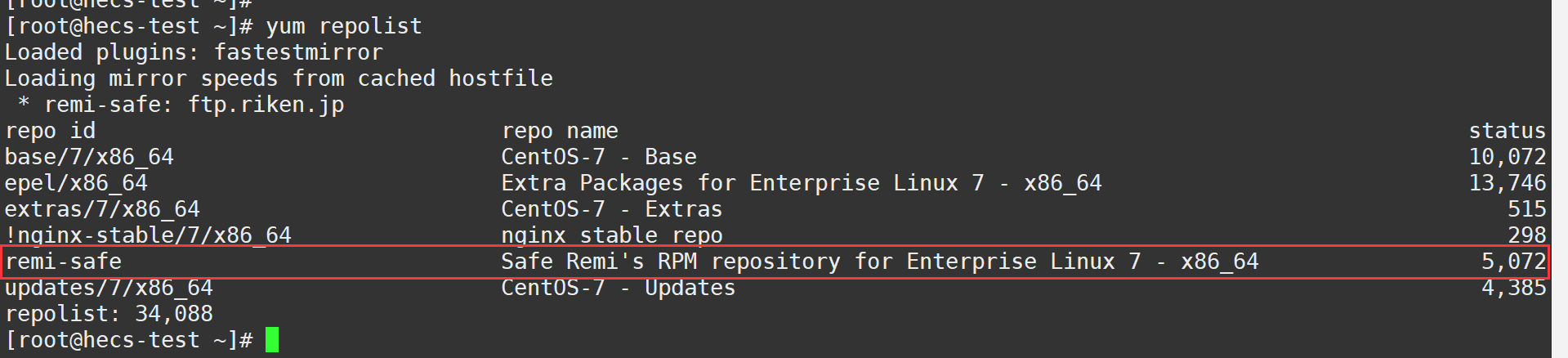This screenshot has width=1568, height=358.
Task: Click the "Safe Remi's RPM repository" text
Action: (x=670, y=262)
